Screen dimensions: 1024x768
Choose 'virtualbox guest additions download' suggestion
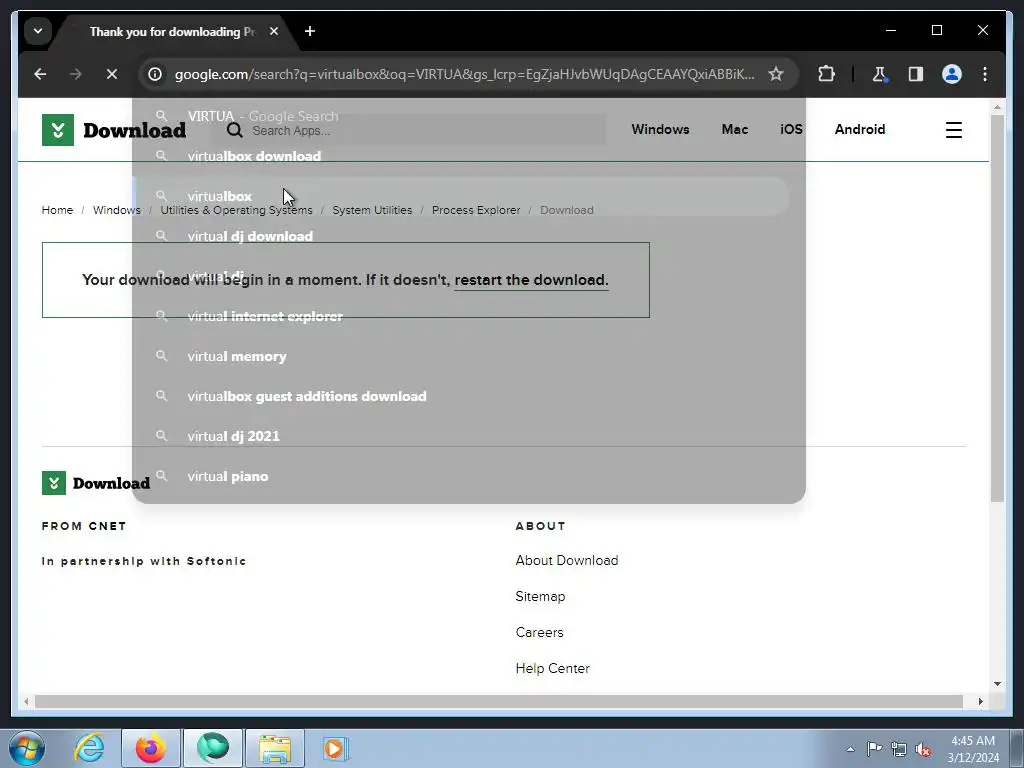pyautogui.click(x=460, y=396)
